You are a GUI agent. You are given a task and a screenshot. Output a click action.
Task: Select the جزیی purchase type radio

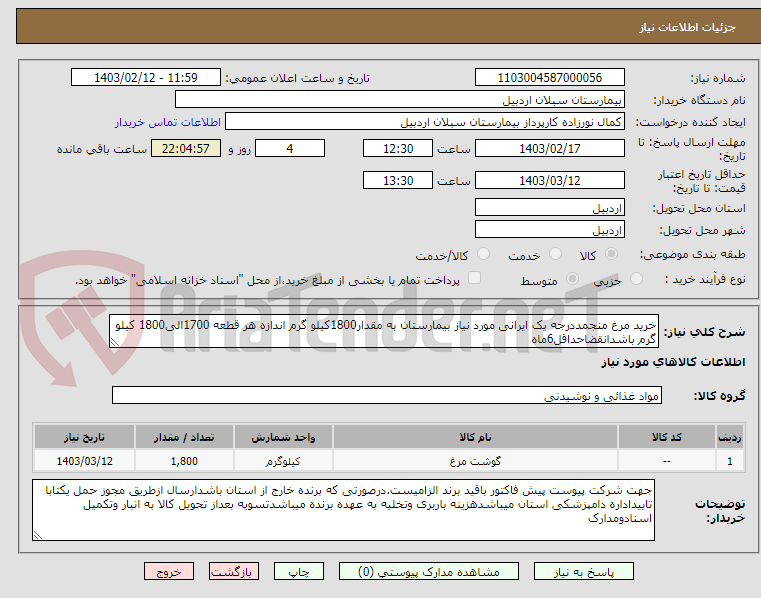click(x=636, y=279)
